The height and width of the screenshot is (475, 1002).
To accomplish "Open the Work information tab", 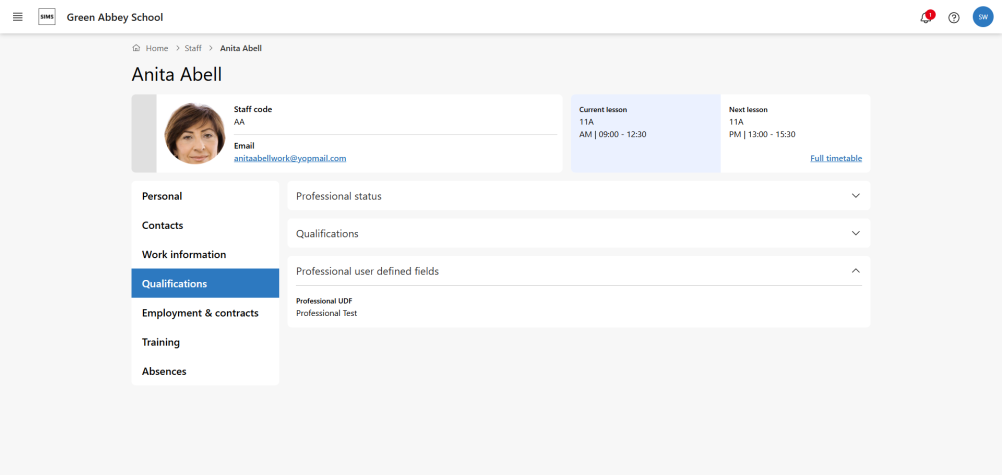I will point(184,255).
